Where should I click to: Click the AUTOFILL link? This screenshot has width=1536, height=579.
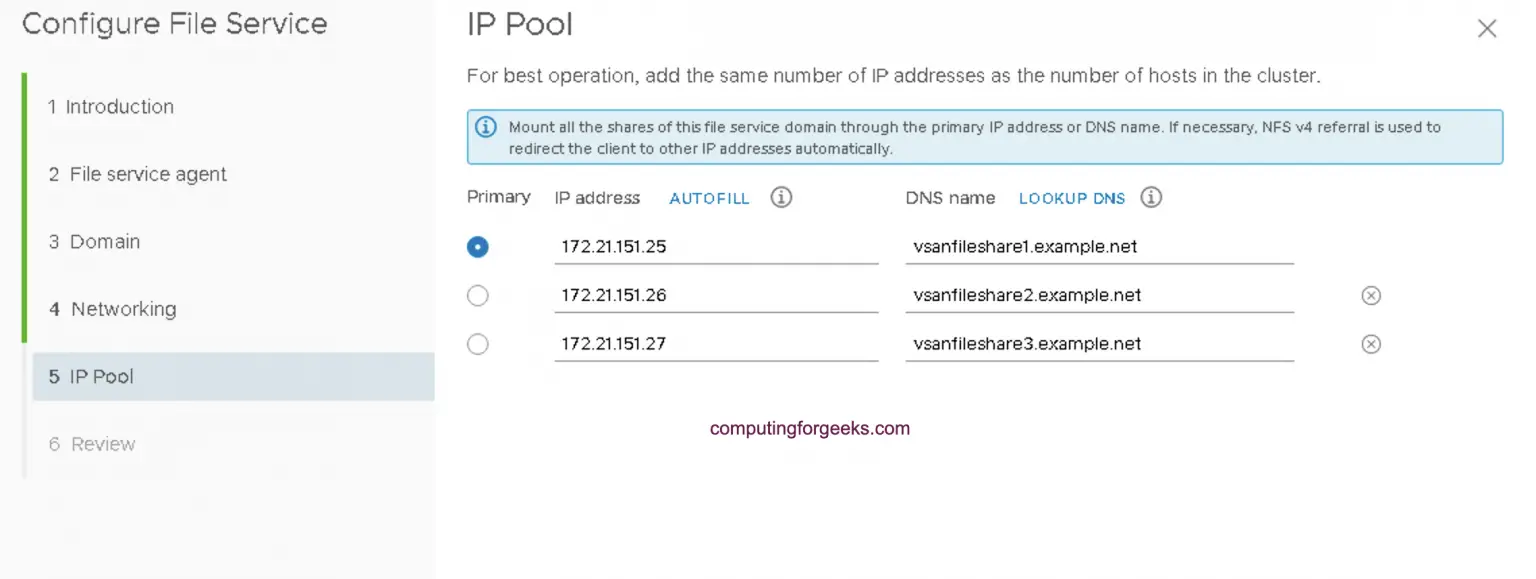(x=709, y=198)
